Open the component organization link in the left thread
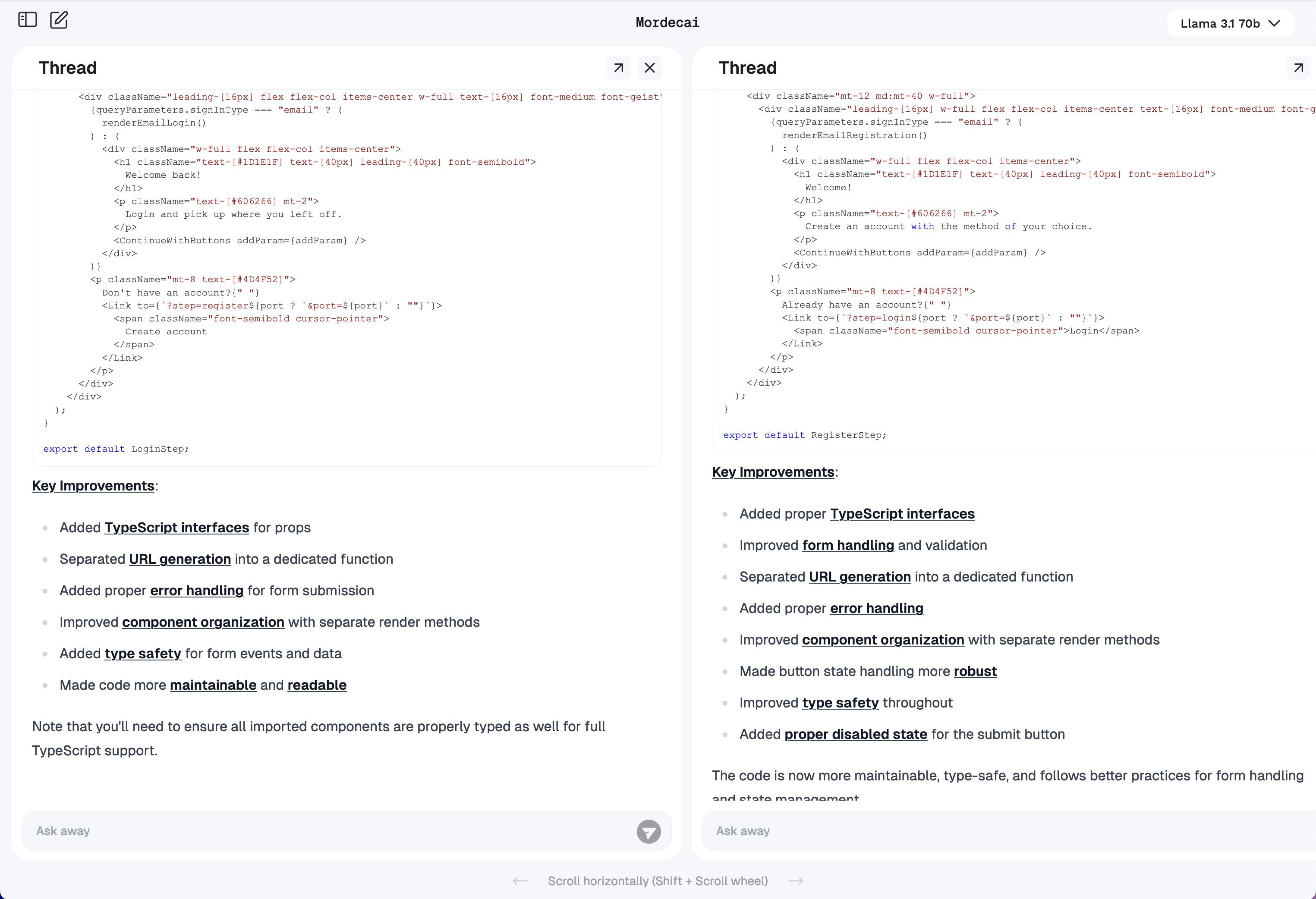 tap(203, 622)
